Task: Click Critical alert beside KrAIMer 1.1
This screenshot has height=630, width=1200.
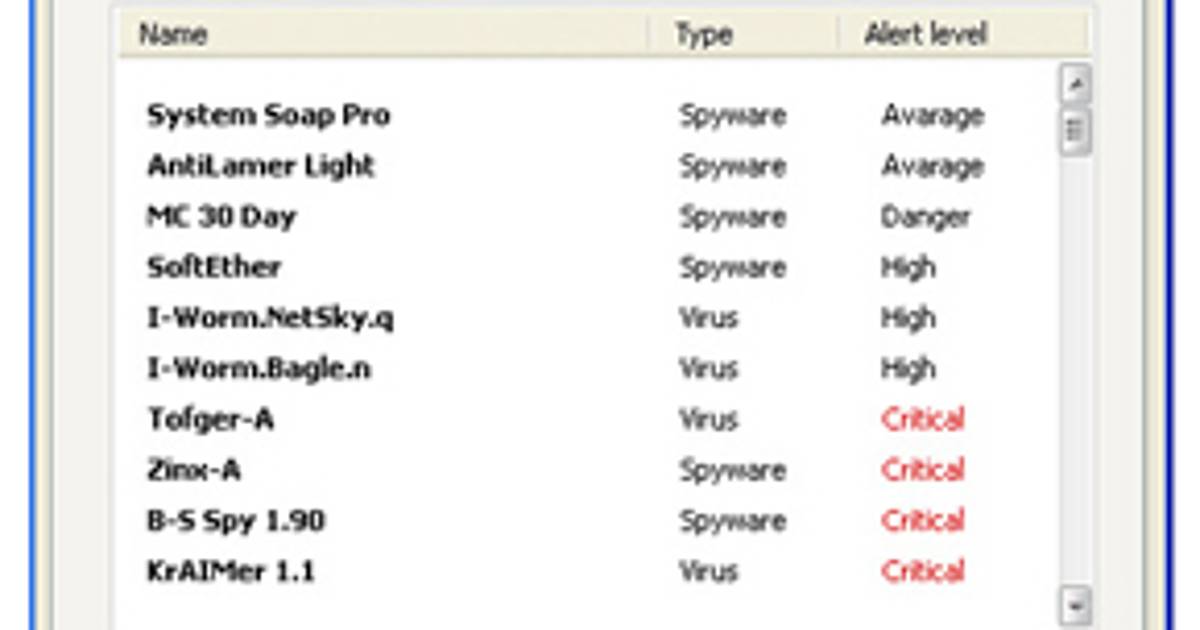Action: coord(922,572)
